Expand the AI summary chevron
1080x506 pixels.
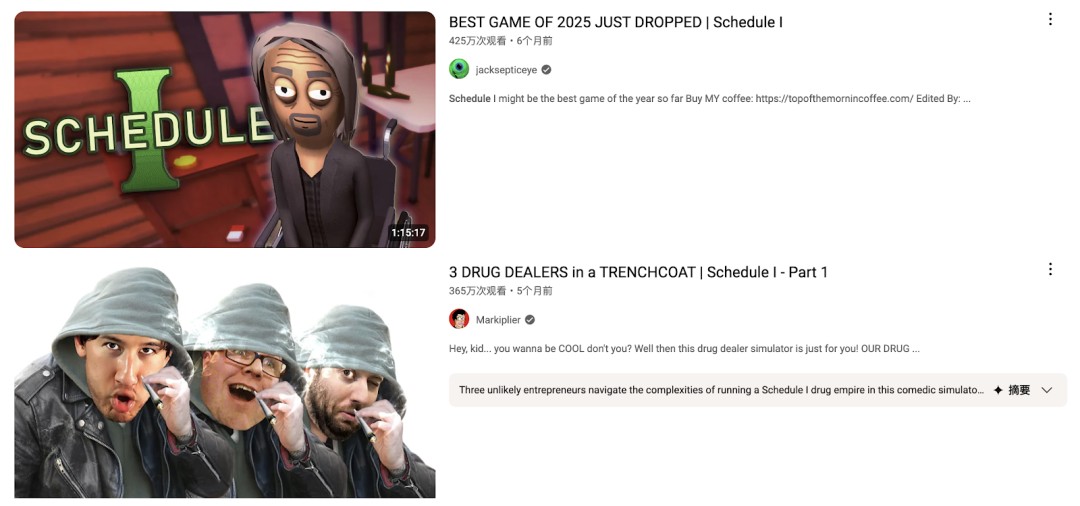1047,390
